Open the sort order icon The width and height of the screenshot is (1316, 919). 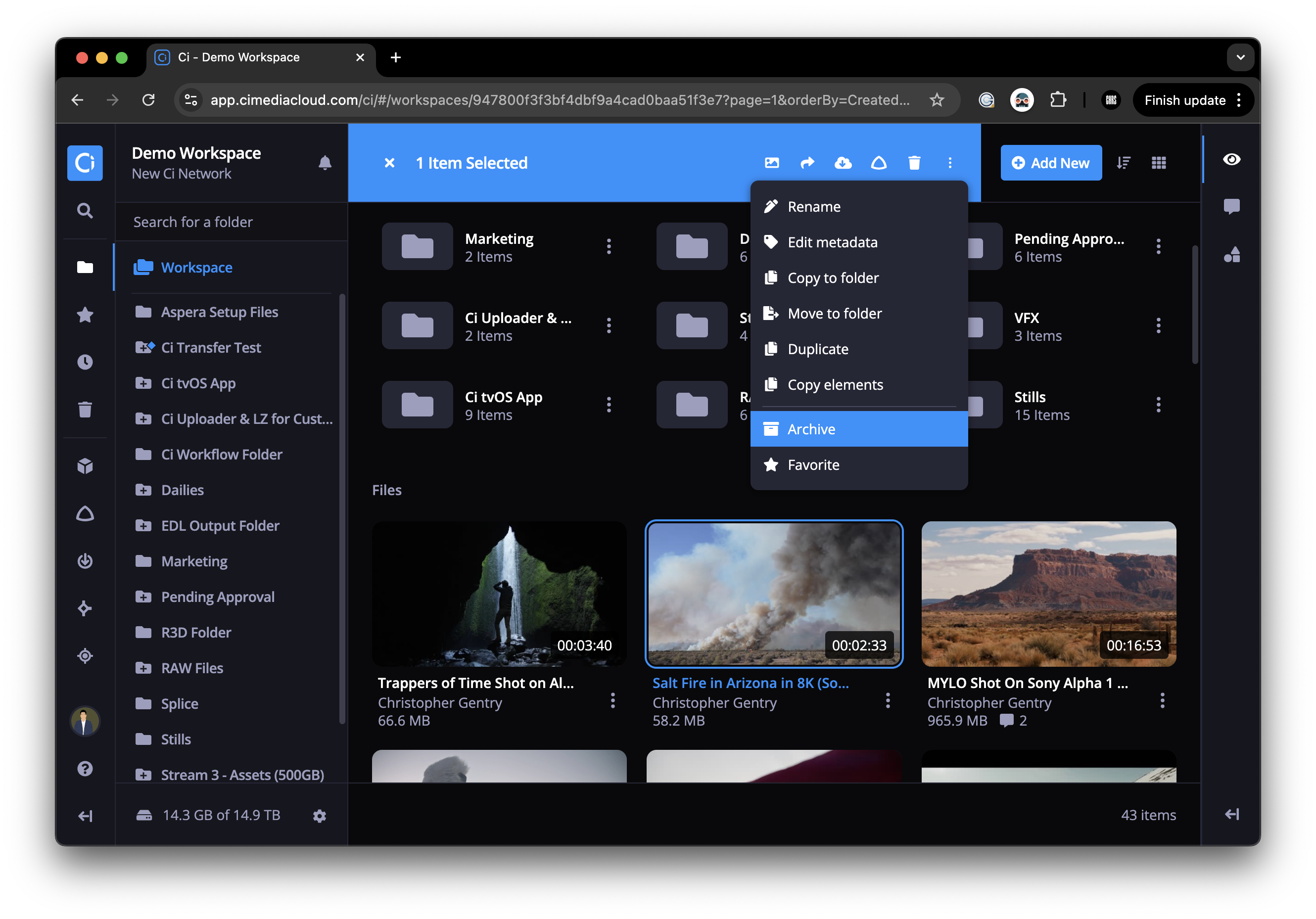1124,163
